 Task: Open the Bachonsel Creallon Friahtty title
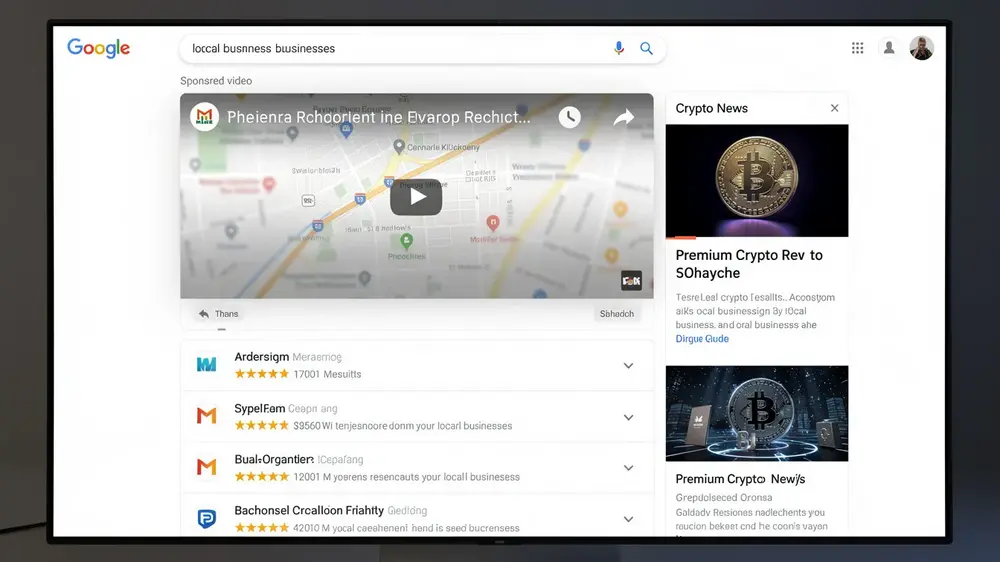309,510
